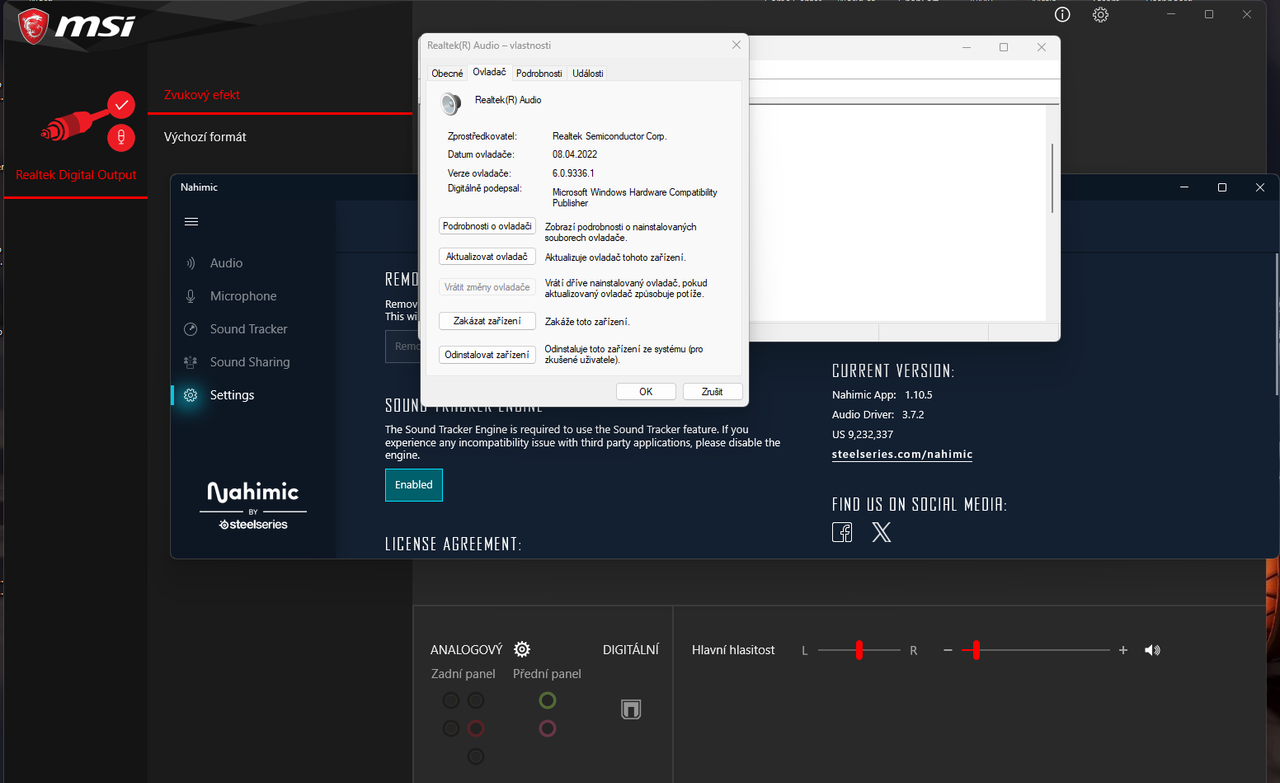Click the LICENSE AGREEMENT heading

(453, 544)
